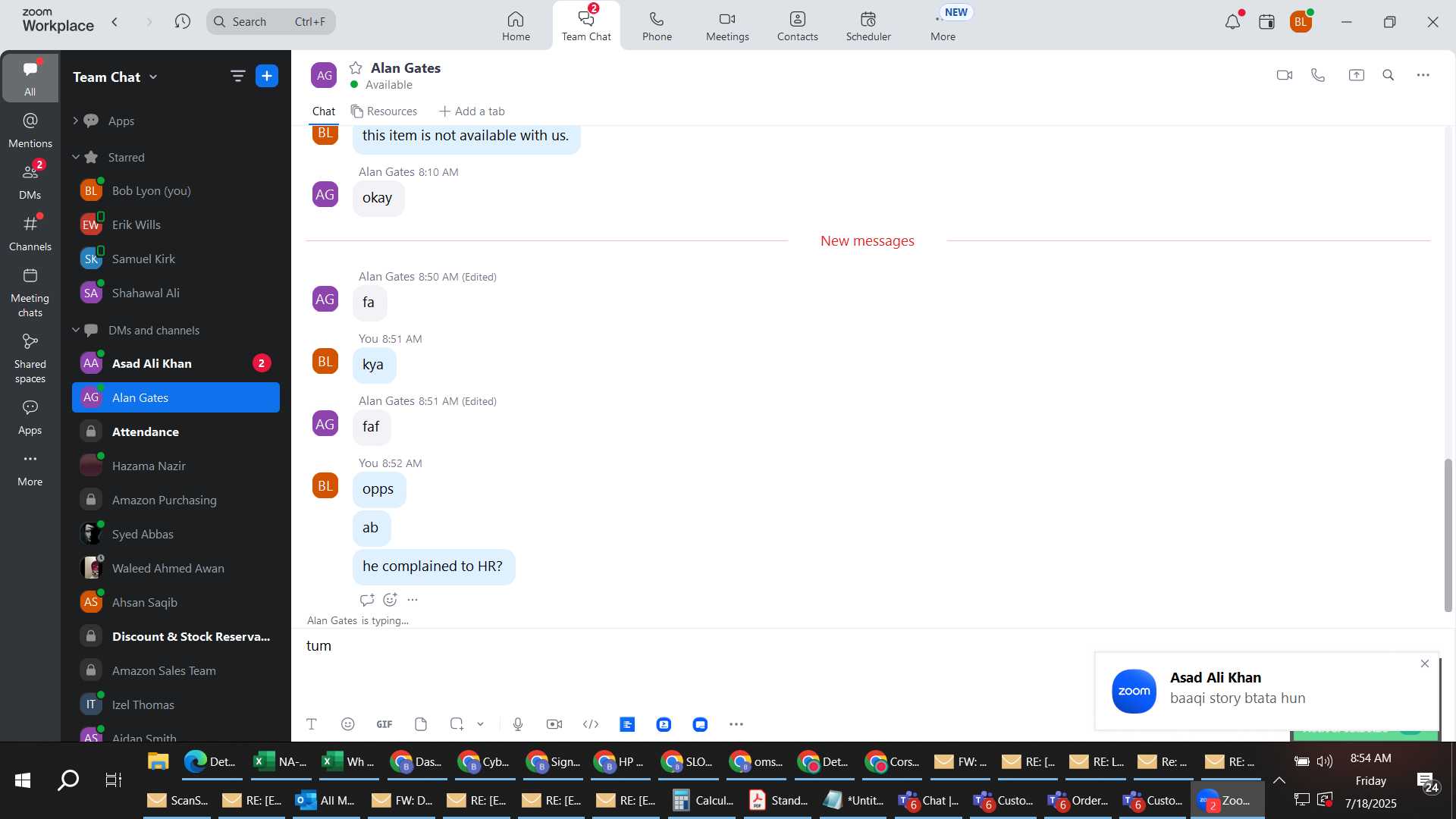Start a video call with Alan Gates
Screen dimensions: 1456x819
click(x=1284, y=75)
